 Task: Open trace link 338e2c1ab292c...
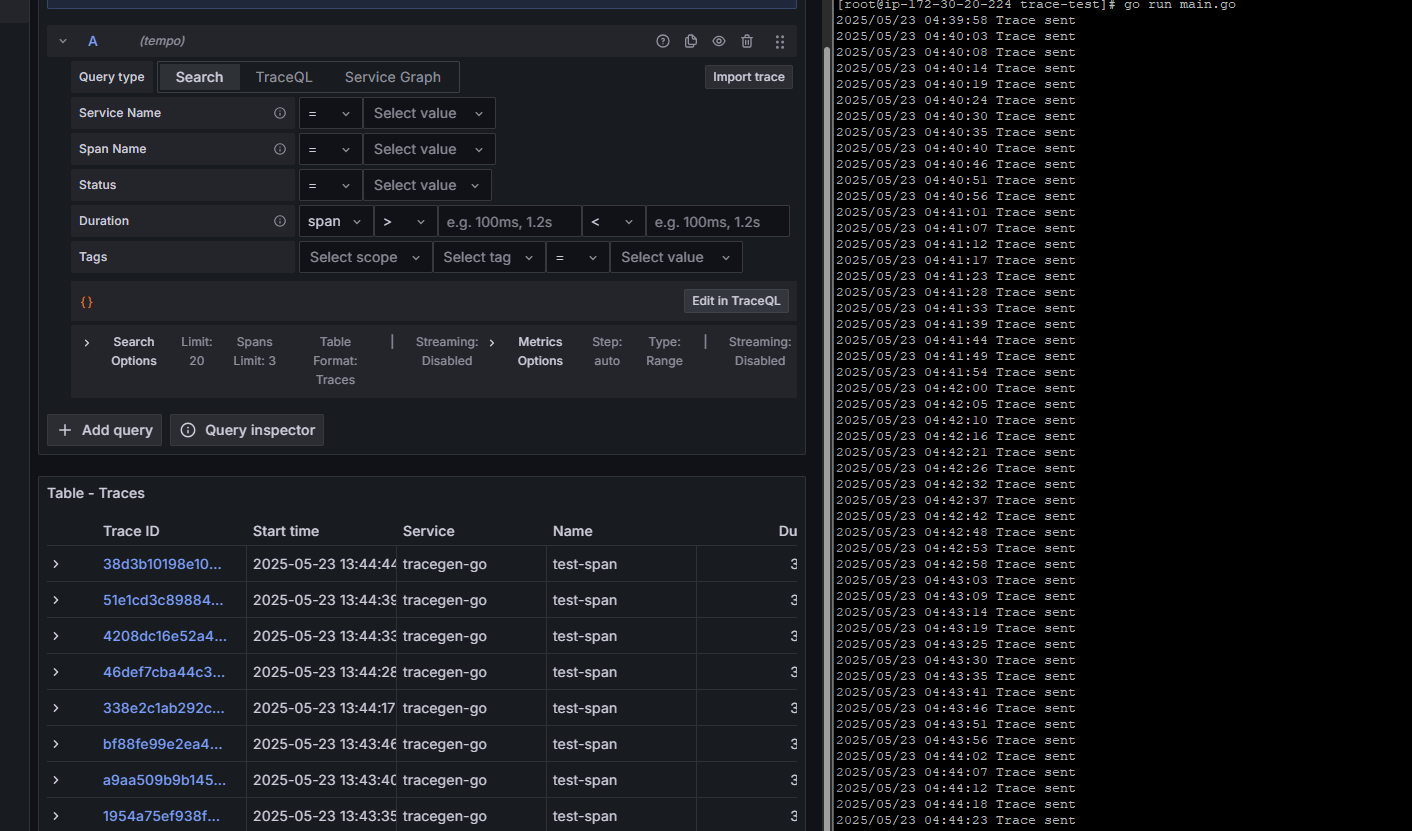coord(164,708)
